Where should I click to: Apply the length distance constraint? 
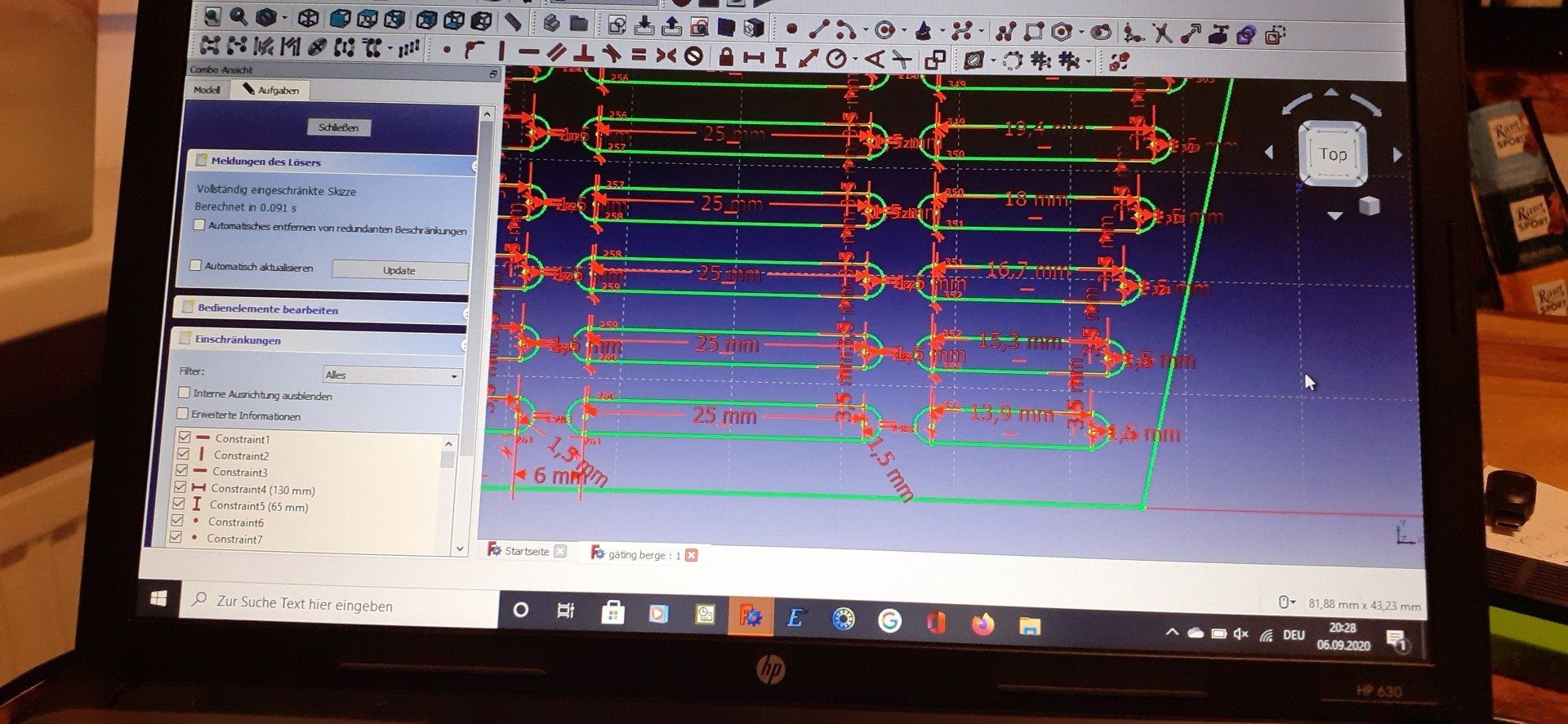(x=808, y=58)
